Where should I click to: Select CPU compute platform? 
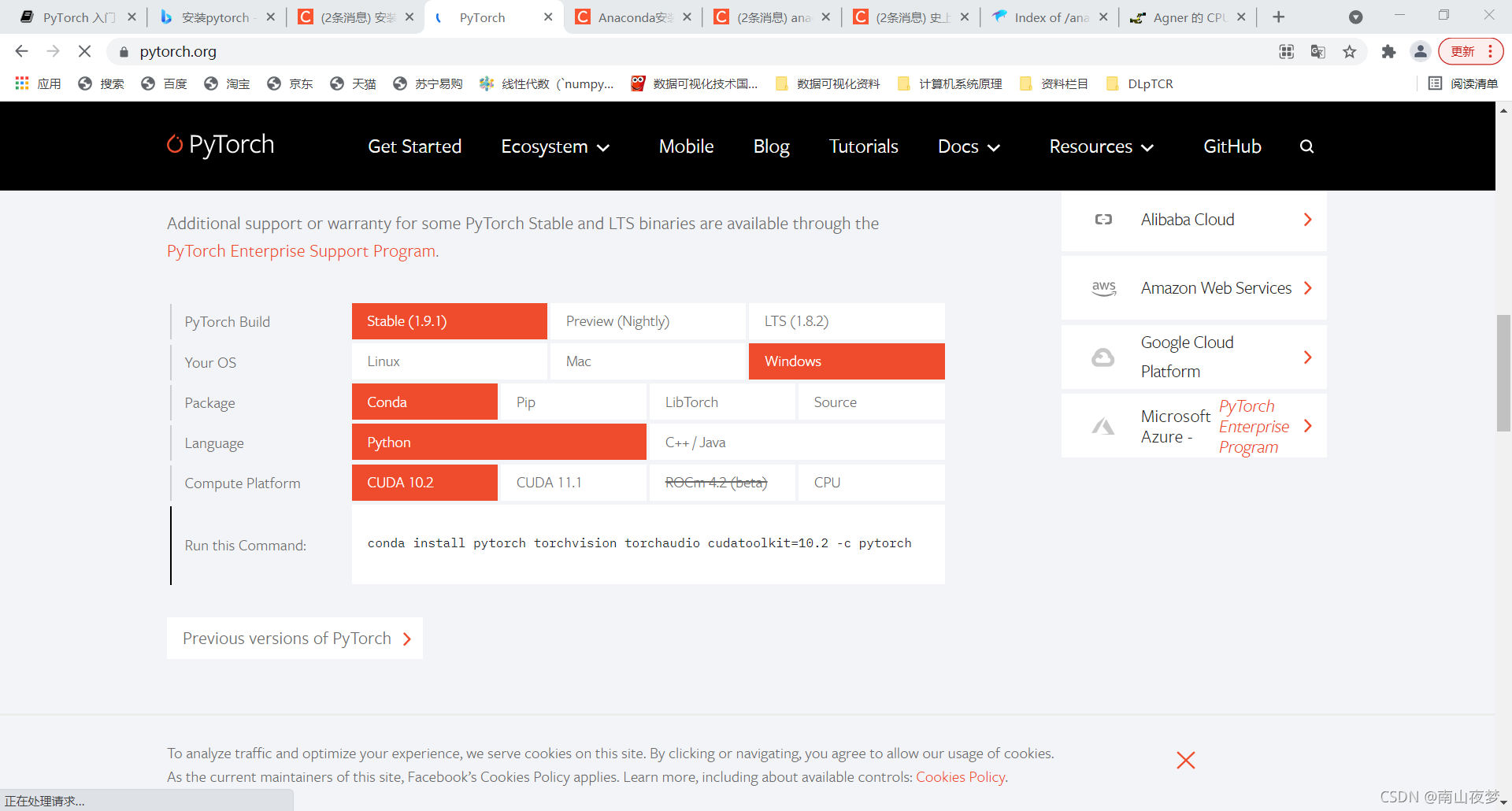[872, 483]
